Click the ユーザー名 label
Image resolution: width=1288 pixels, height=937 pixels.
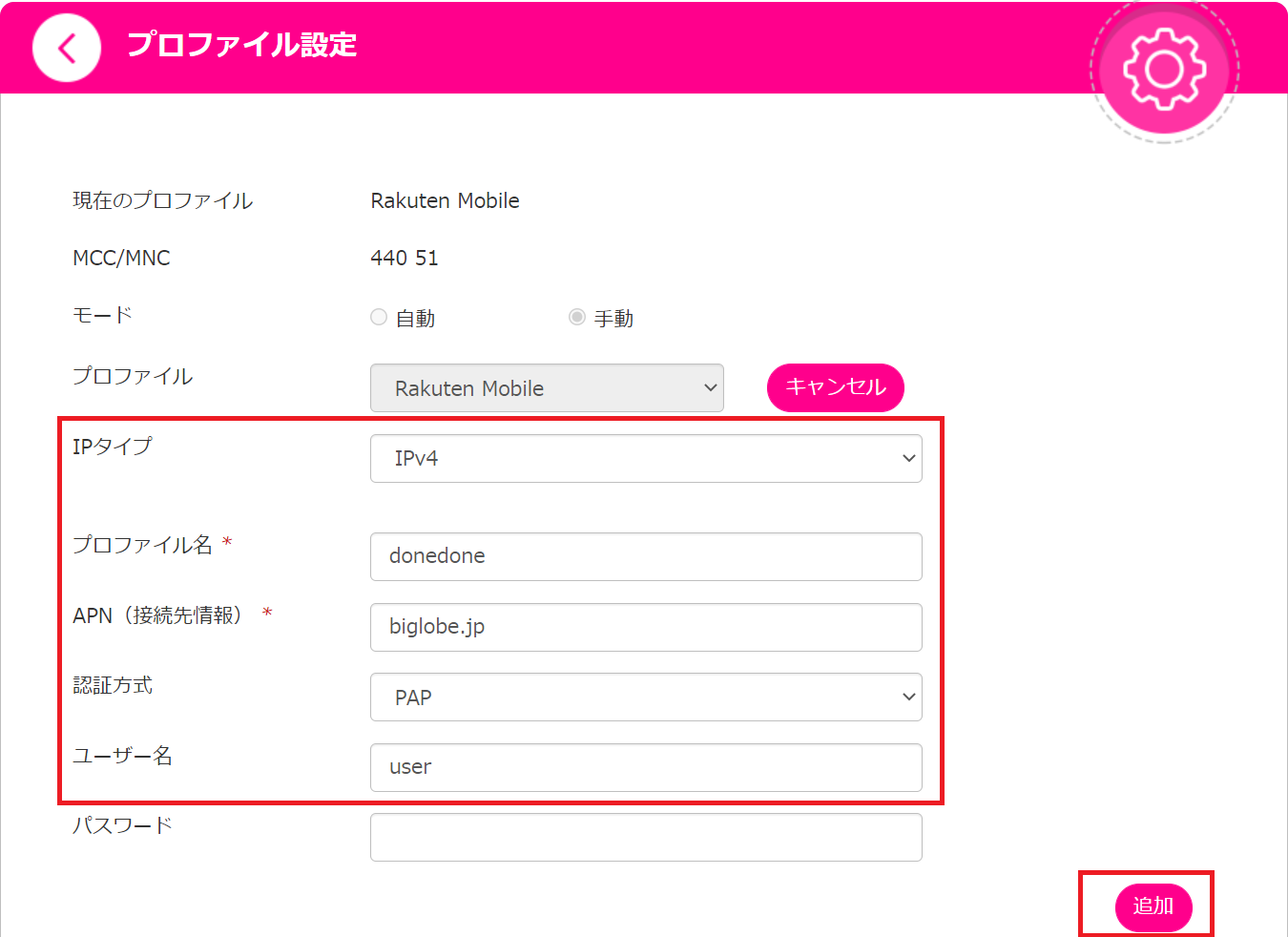coord(122,756)
